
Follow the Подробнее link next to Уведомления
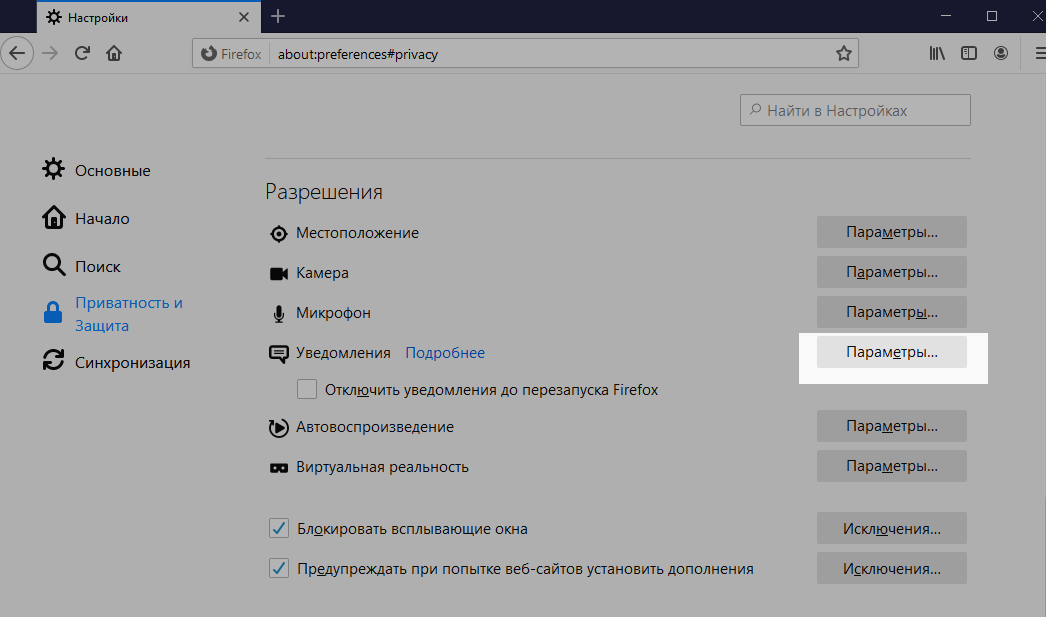point(445,353)
